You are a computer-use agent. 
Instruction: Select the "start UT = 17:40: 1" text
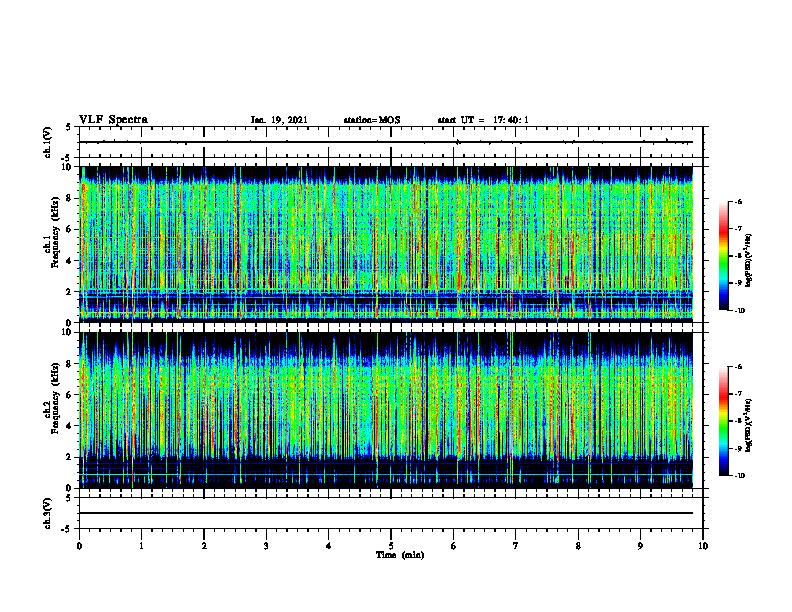click(x=483, y=120)
